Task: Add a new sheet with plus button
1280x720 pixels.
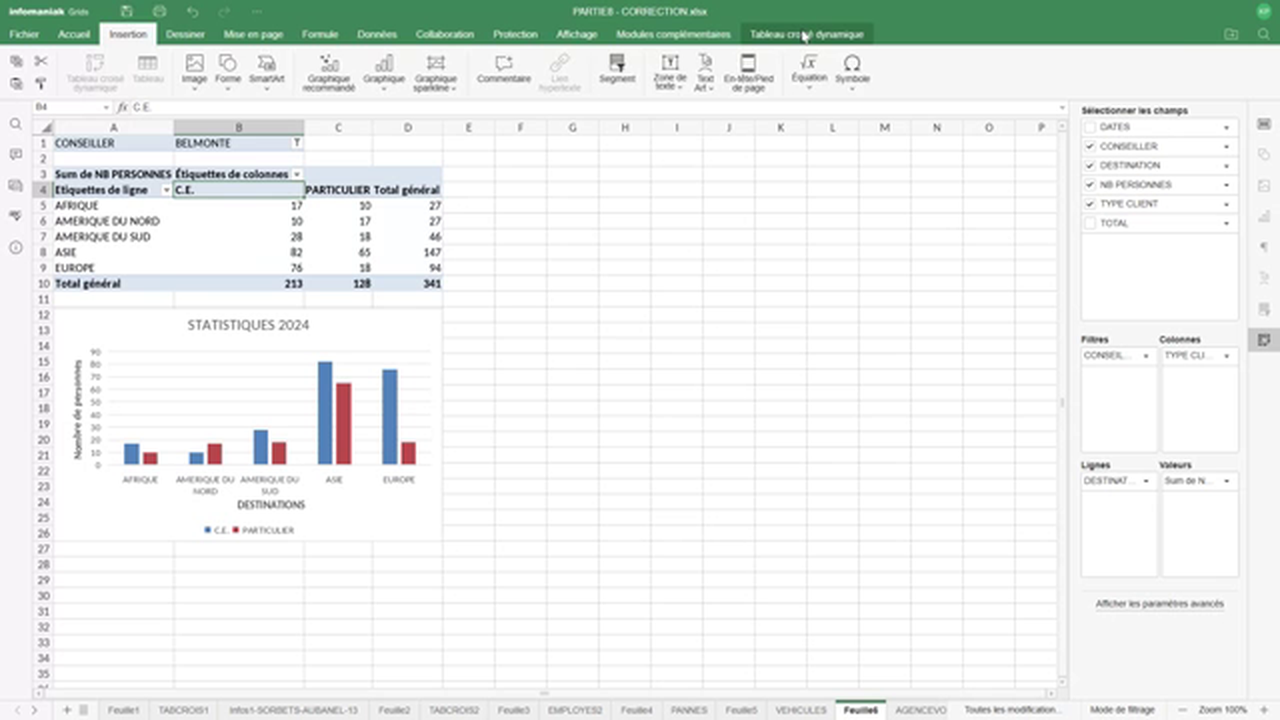Action: 66,710
